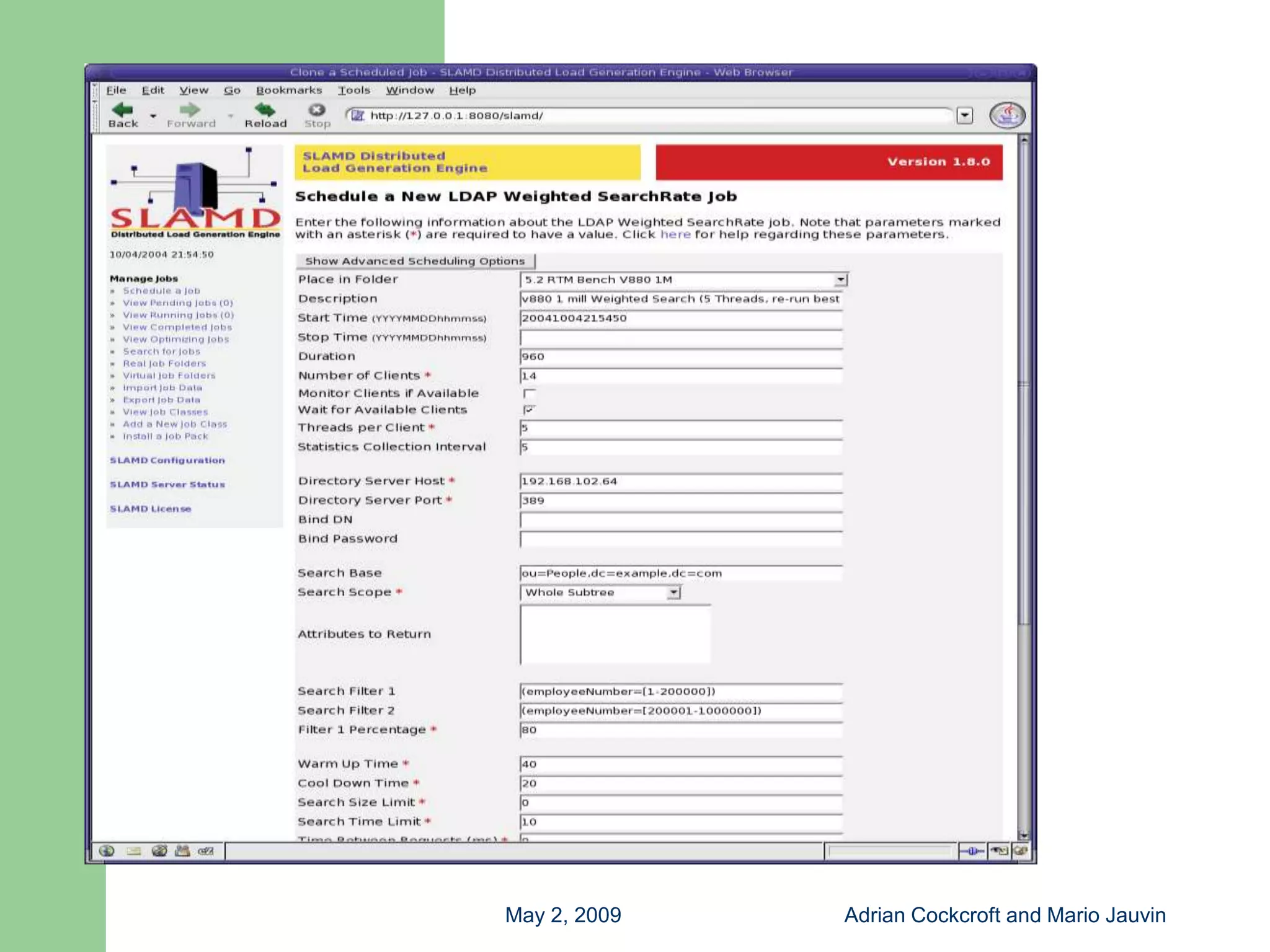Click the Directory Server Host field
The image size is (1270, 952).
pyautogui.click(x=681, y=482)
